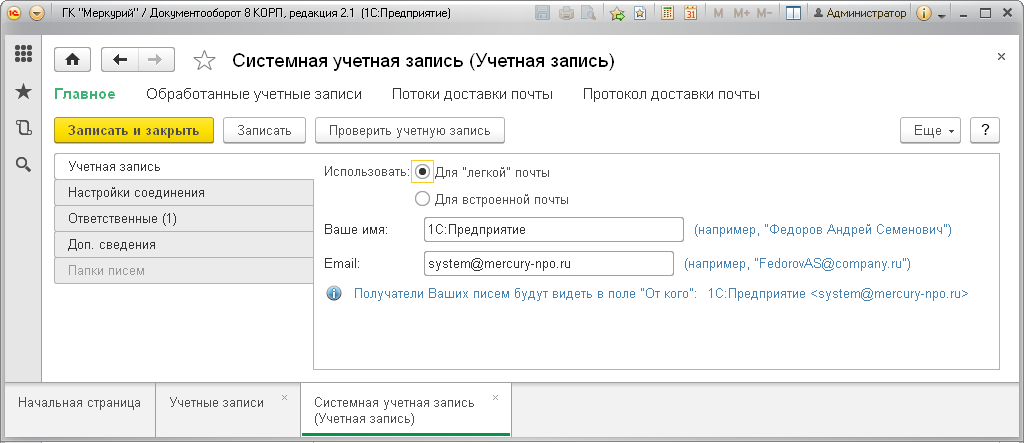Click the Использовать label
Image resolution: width=1024 pixels, height=443 pixels.
point(366,172)
